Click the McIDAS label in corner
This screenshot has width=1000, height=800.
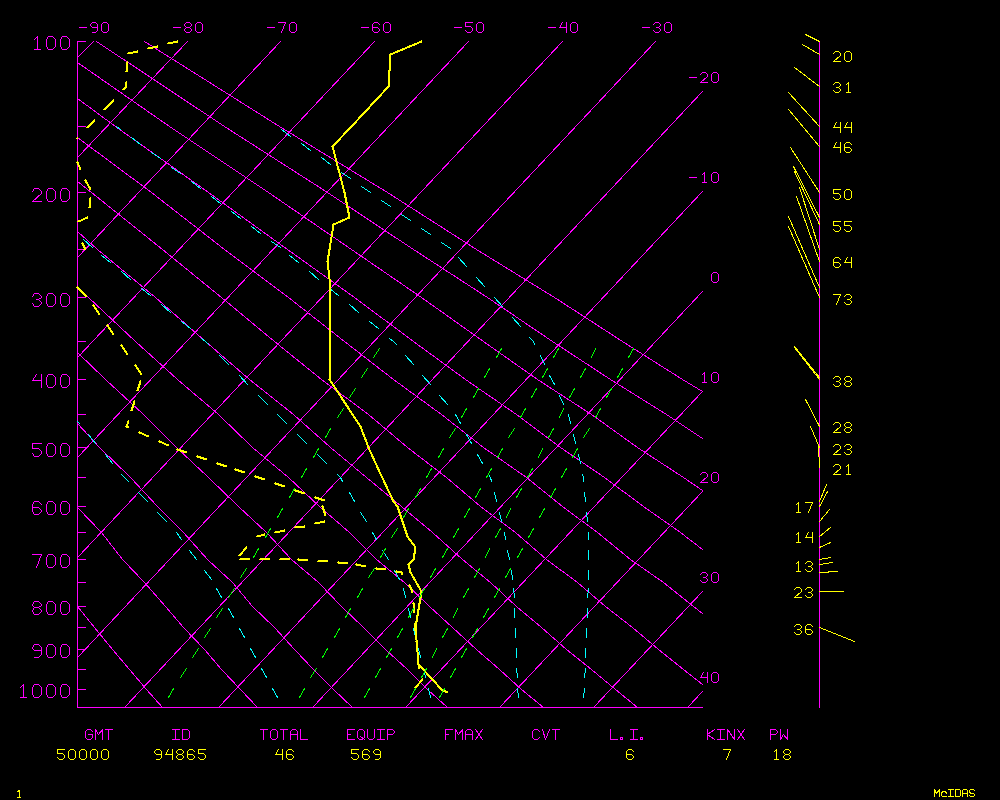[x=953, y=792]
